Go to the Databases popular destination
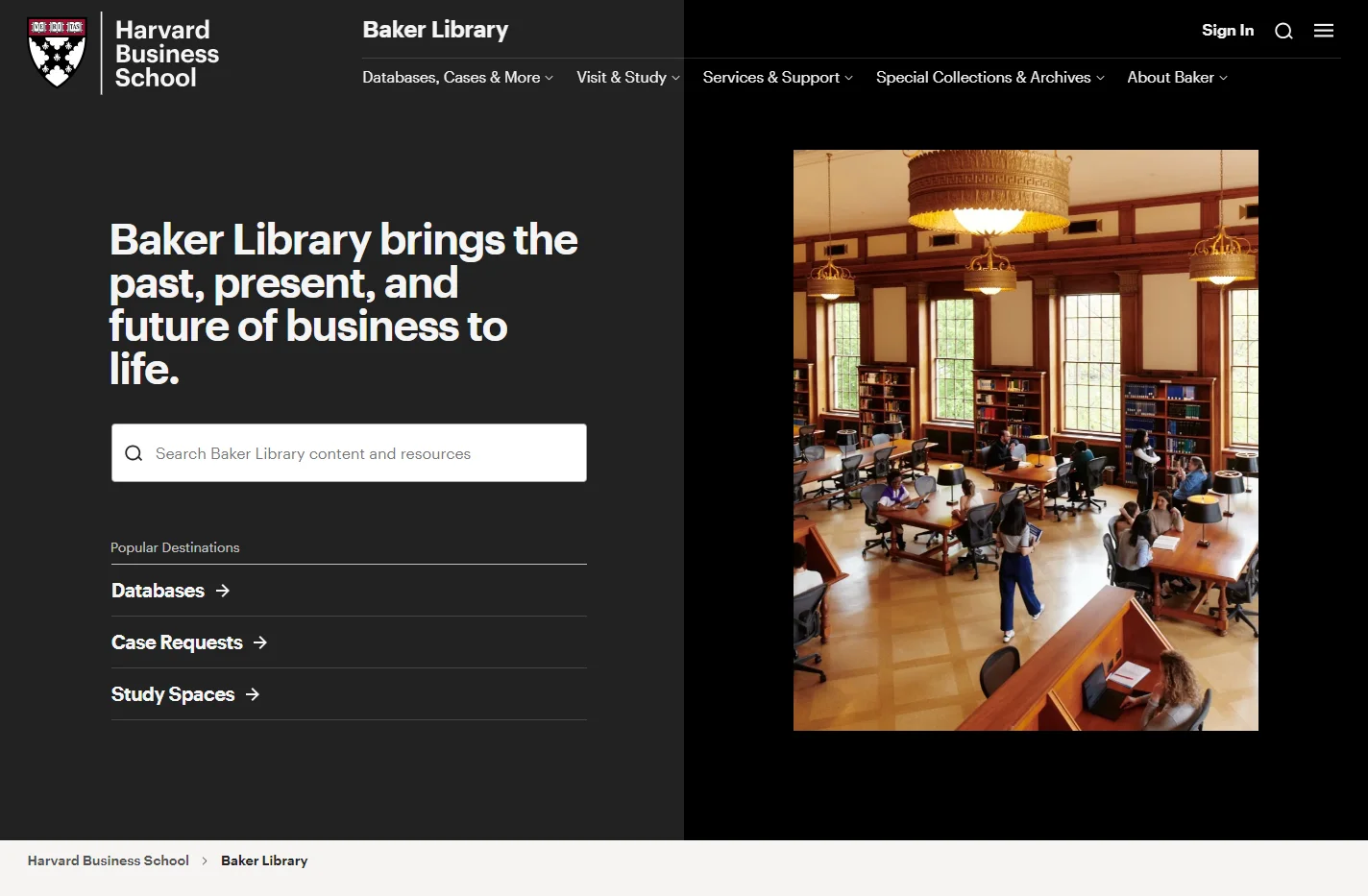1368x896 pixels. pos(158,591)
